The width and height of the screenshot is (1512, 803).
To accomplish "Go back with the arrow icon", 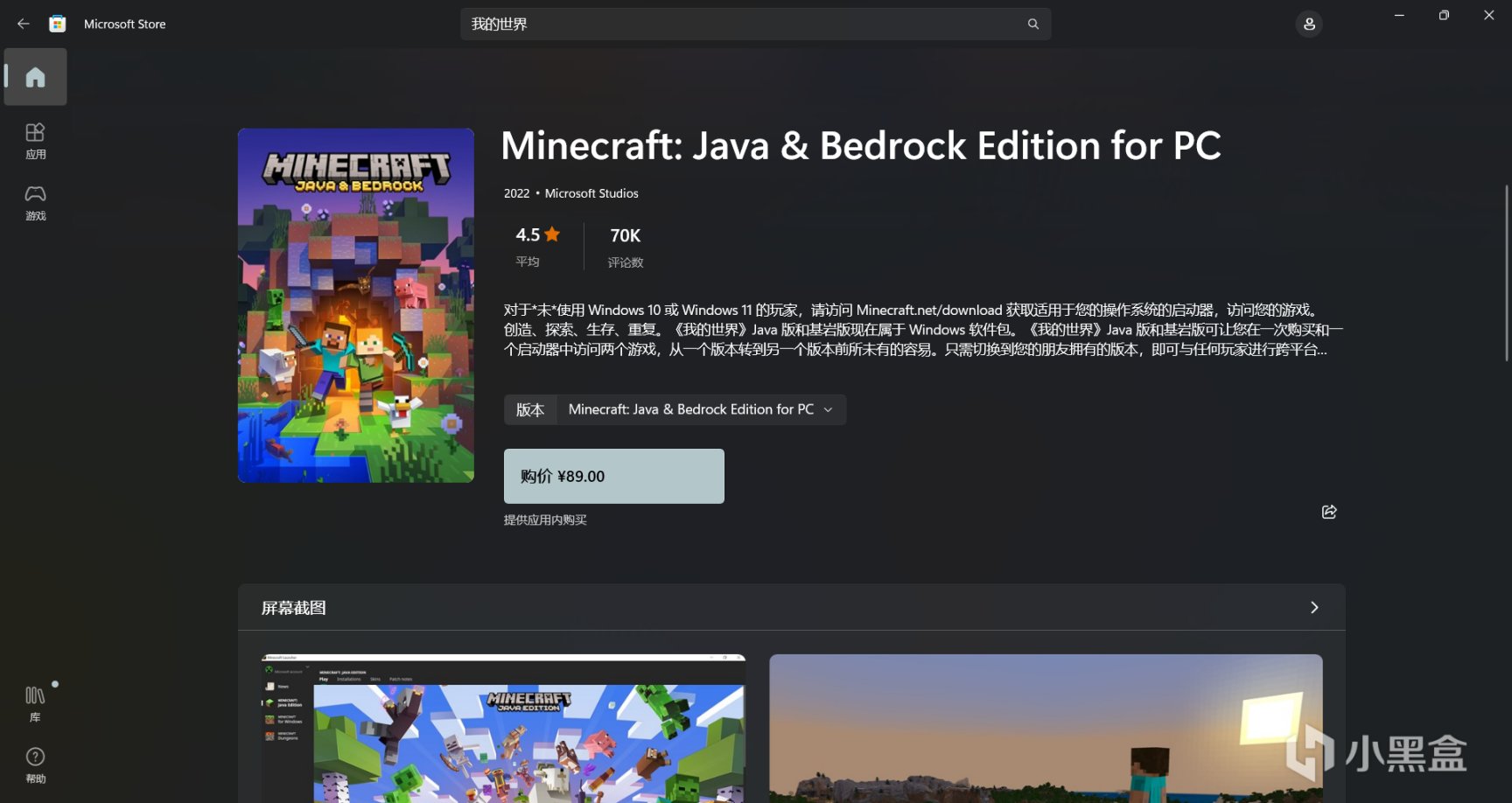I will point(24,24).
